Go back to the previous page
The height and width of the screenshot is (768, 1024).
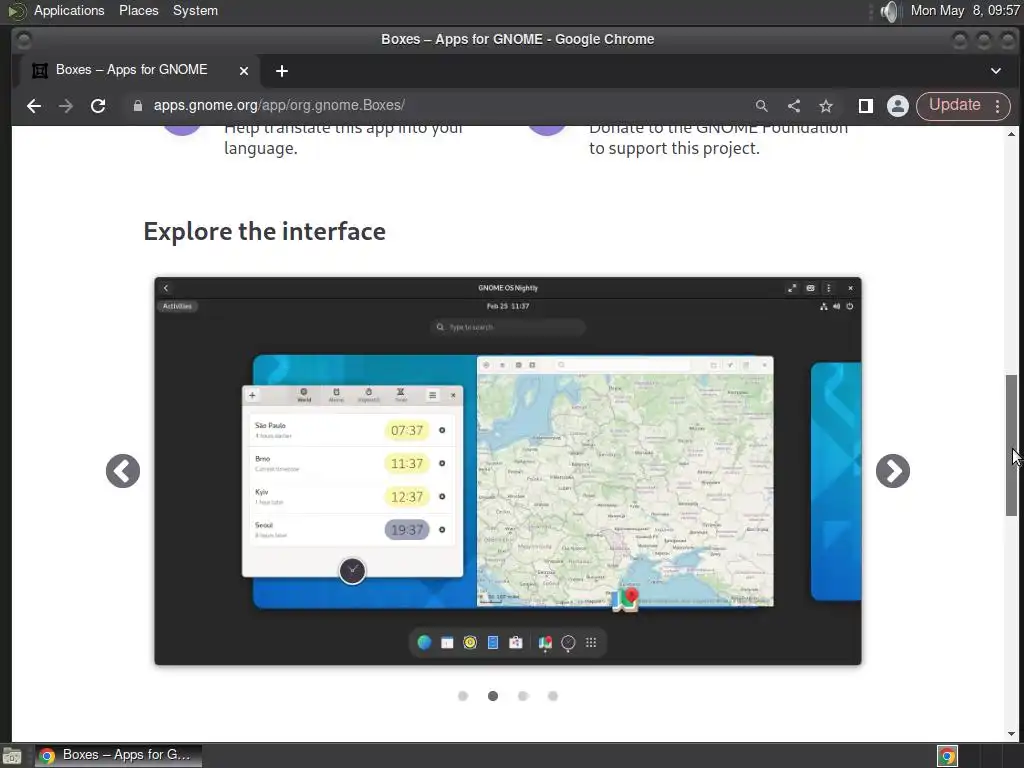point(34,106)
